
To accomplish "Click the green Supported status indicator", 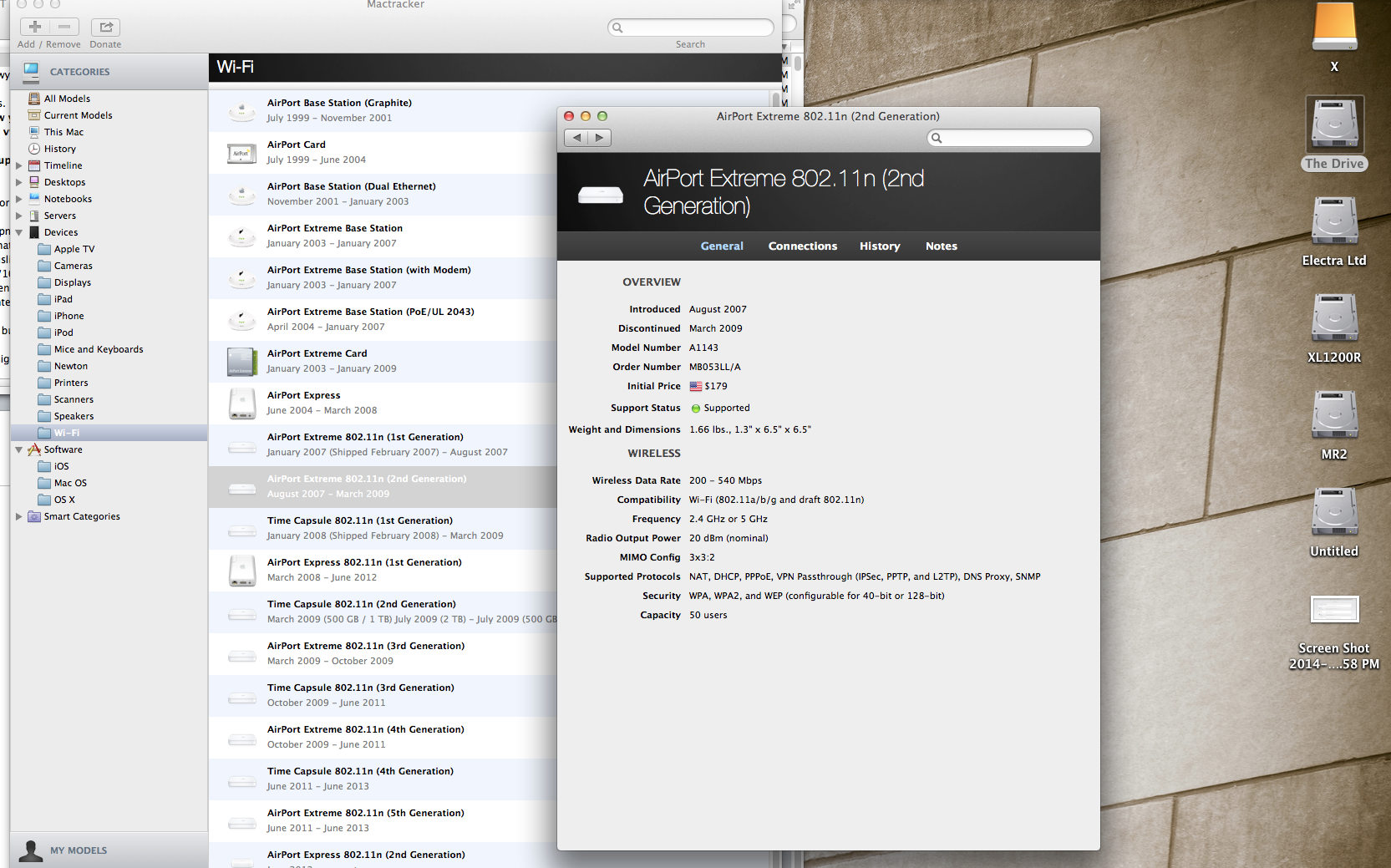I will [695, 409].
